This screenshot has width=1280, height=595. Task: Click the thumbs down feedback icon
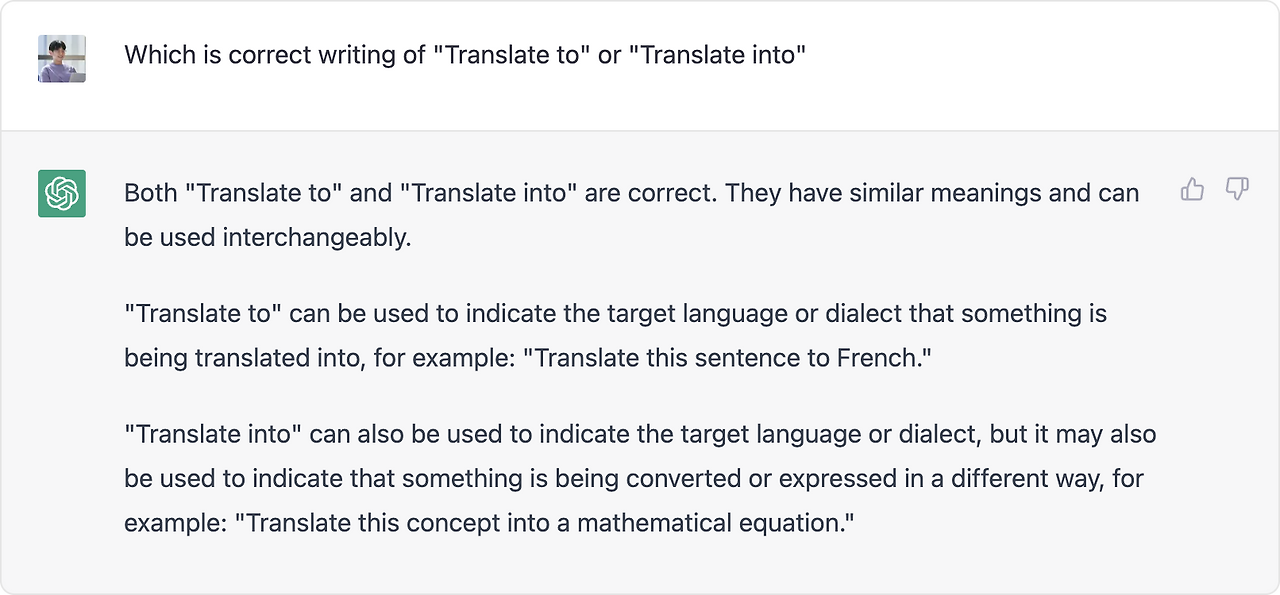point(1238,189)
